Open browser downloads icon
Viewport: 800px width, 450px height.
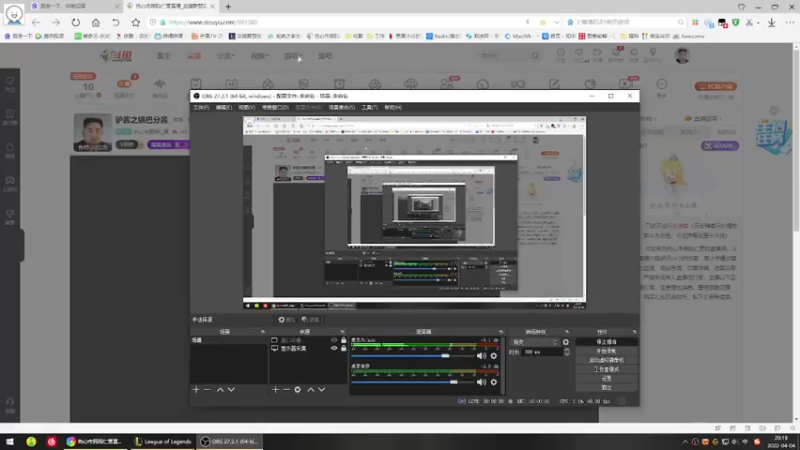point(771,22)
